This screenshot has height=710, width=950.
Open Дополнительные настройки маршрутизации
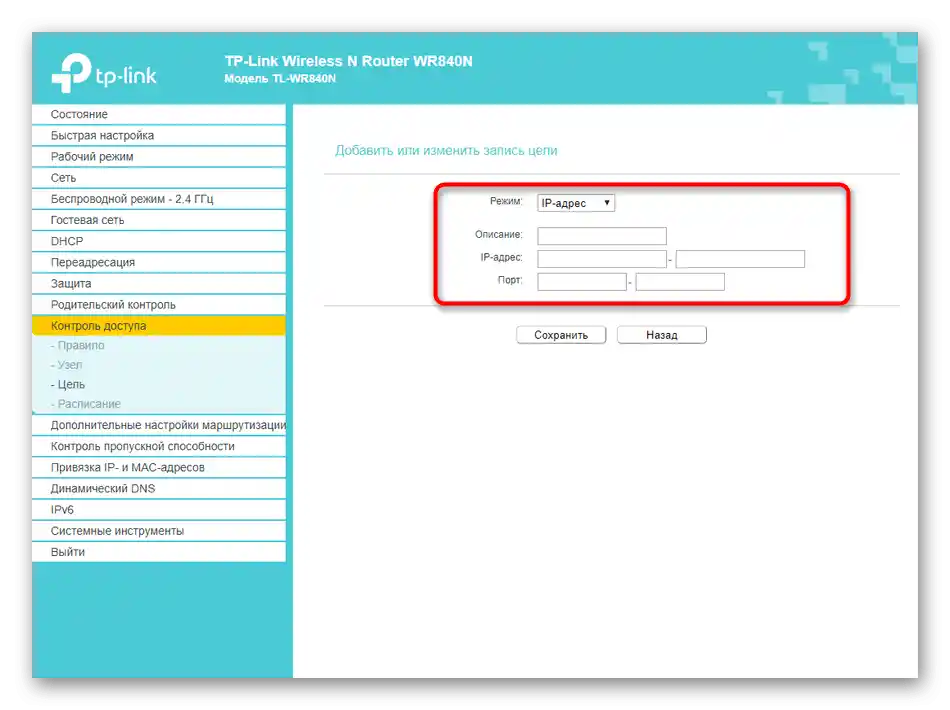point(159,425)
